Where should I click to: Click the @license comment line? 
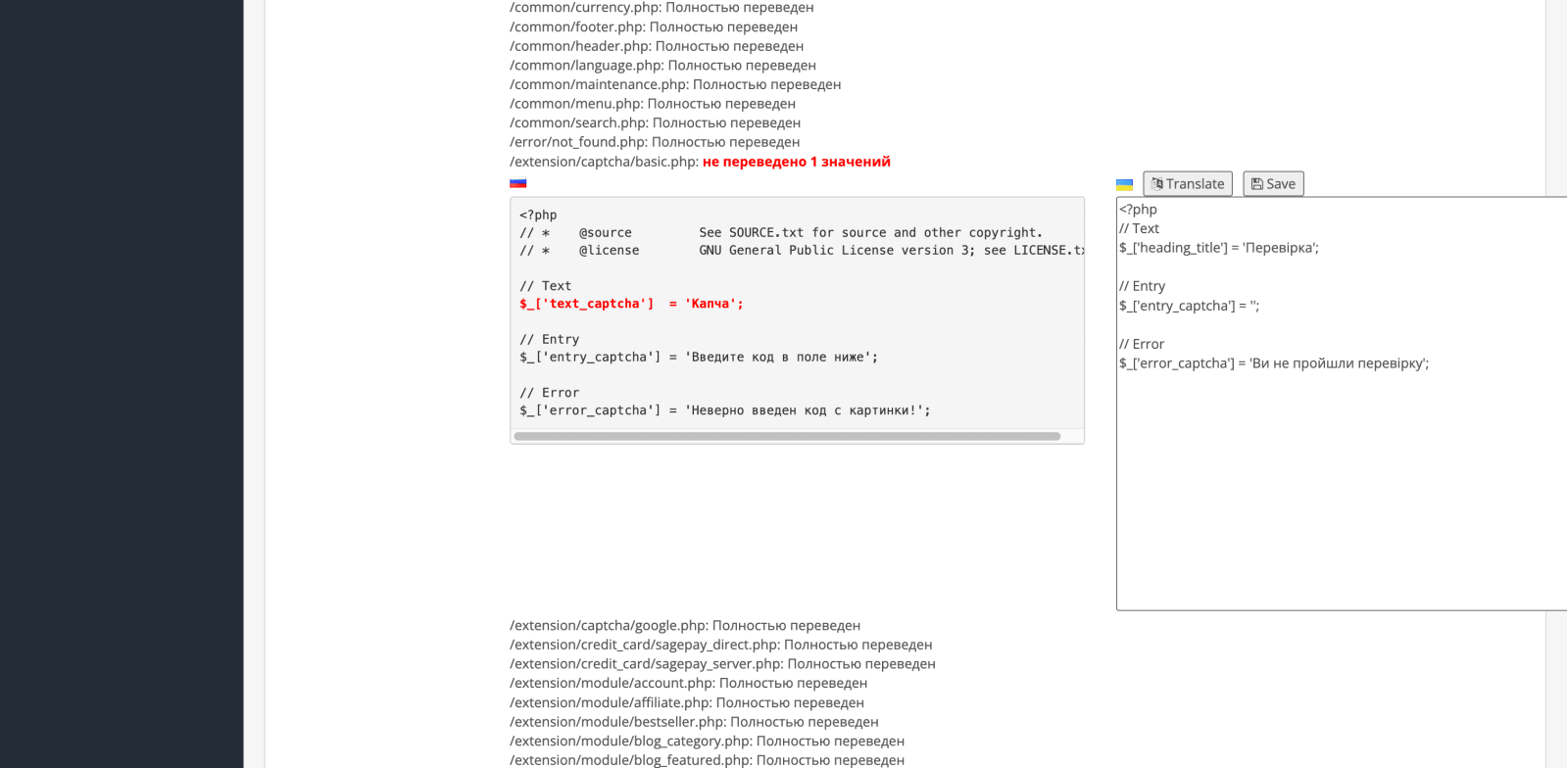pos(801,250)
